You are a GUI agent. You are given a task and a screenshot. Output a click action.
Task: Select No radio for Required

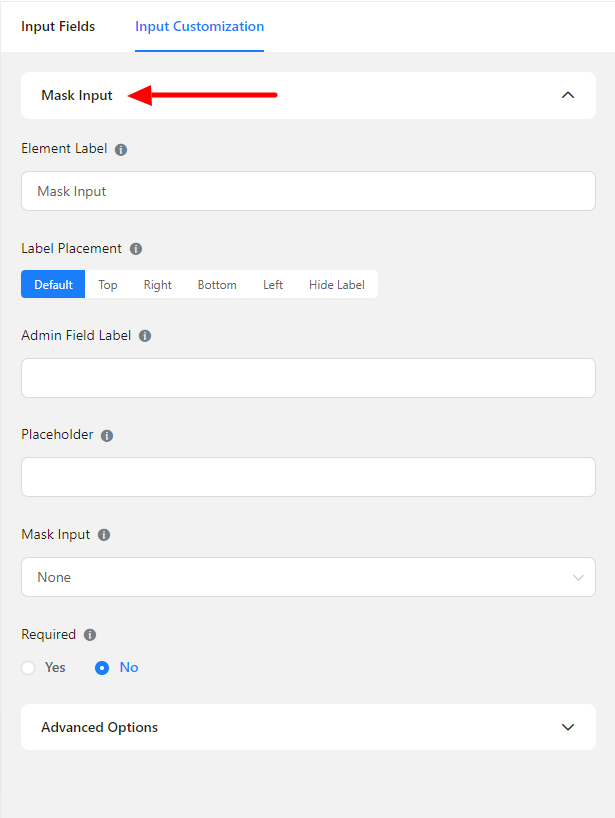click(102, 668)
